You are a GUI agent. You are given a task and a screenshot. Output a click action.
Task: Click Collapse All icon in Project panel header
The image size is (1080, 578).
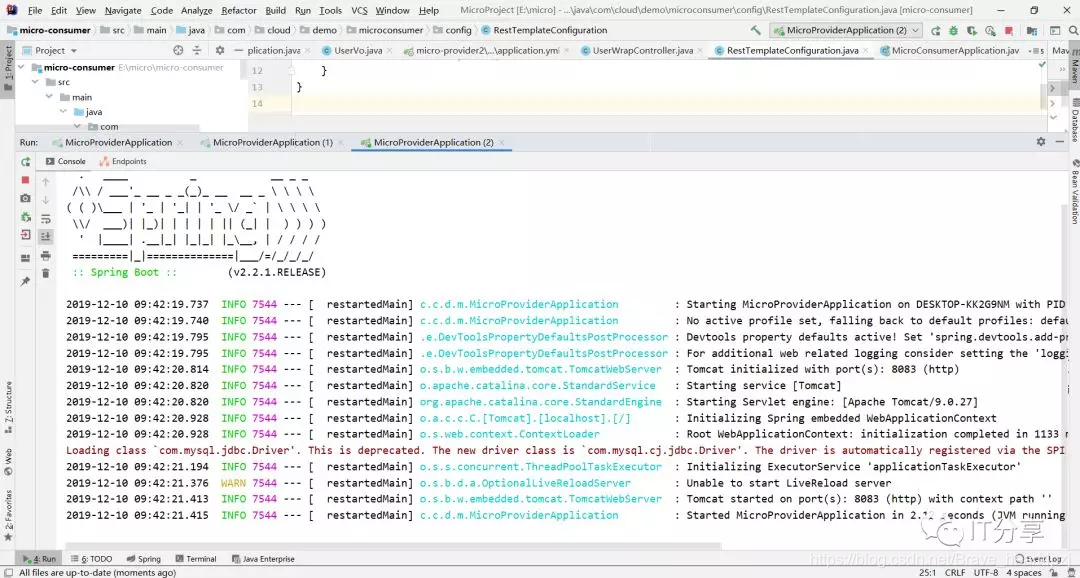(x=197, y=50)
